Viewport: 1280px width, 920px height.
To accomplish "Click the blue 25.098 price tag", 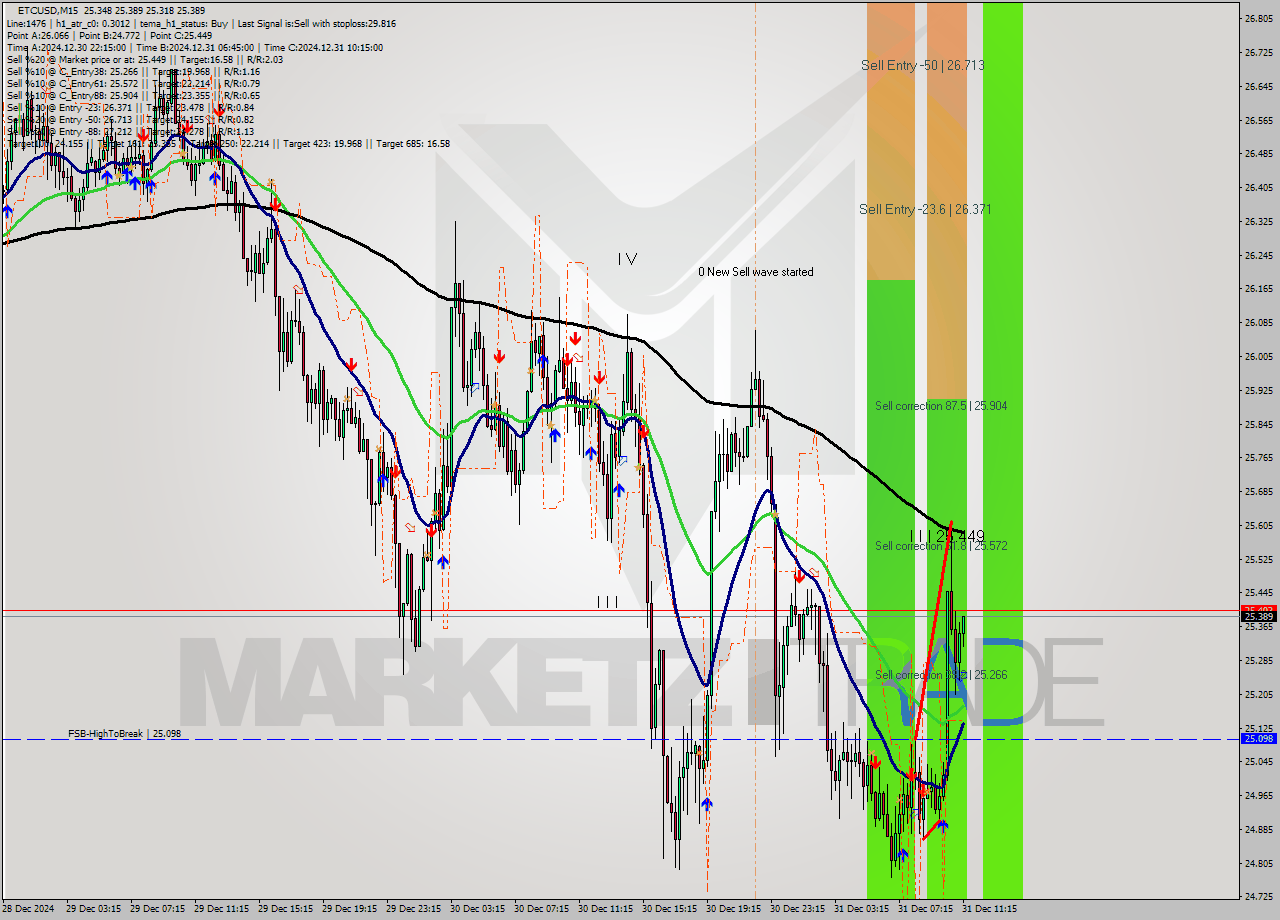I will click(x=1258, y=738).
